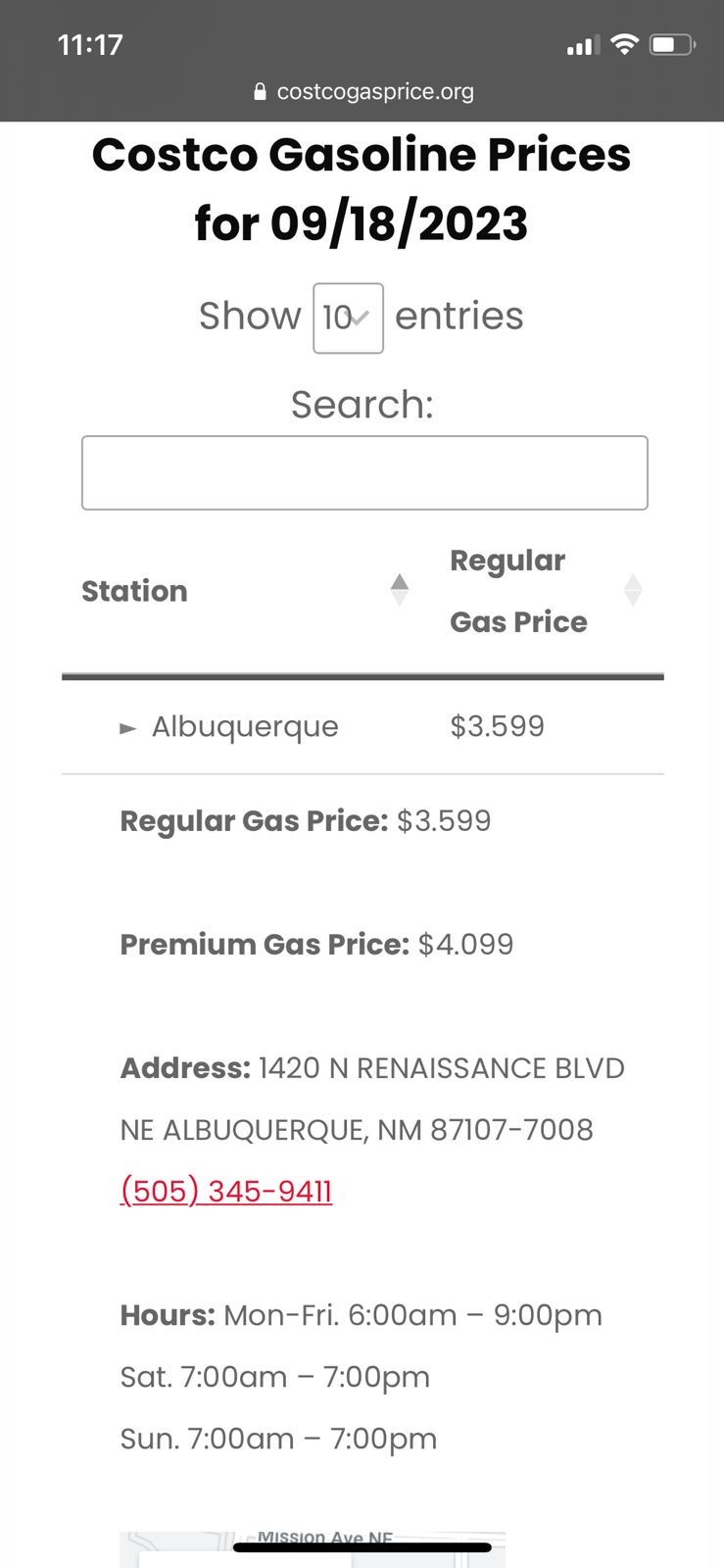Screen dimensions: 724x1568
Task: Tap the lock icon in address bar
Action: tap(260, 92)
